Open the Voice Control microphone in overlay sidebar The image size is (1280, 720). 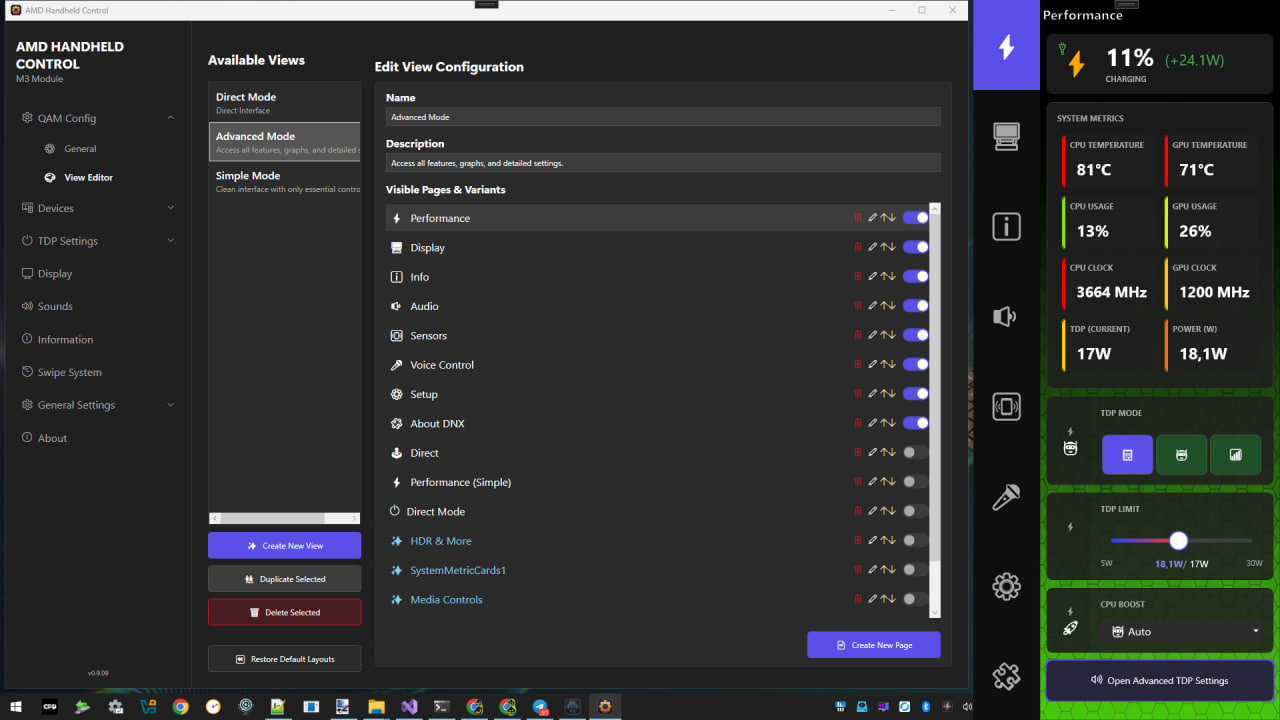pyautogui.click(x=1006, y=497)
